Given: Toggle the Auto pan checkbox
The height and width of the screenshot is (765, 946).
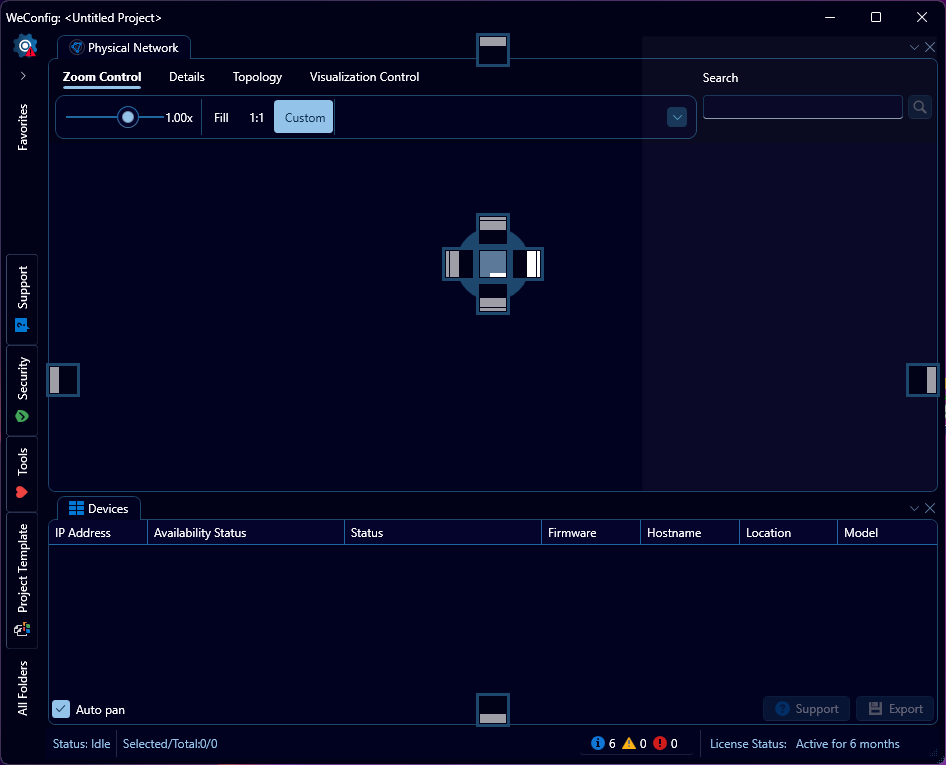Looking at the screenshot, I should (61, 709).
